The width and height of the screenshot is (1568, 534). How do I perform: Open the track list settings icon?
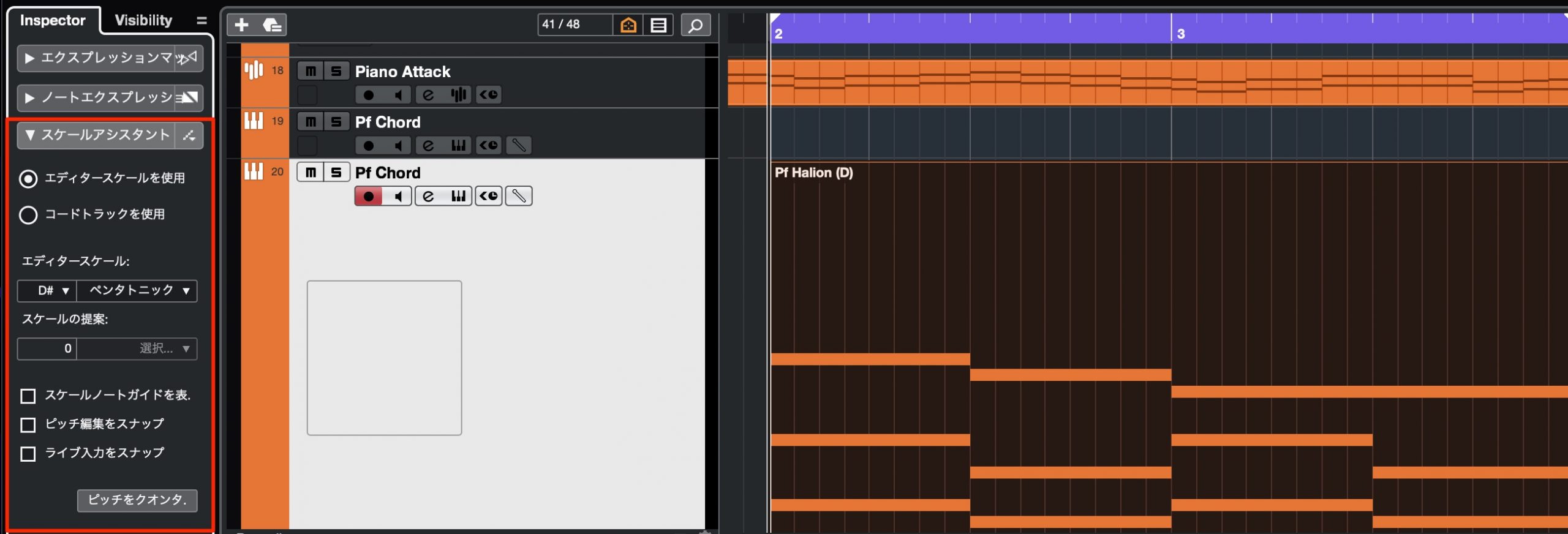tap(658, 24)
